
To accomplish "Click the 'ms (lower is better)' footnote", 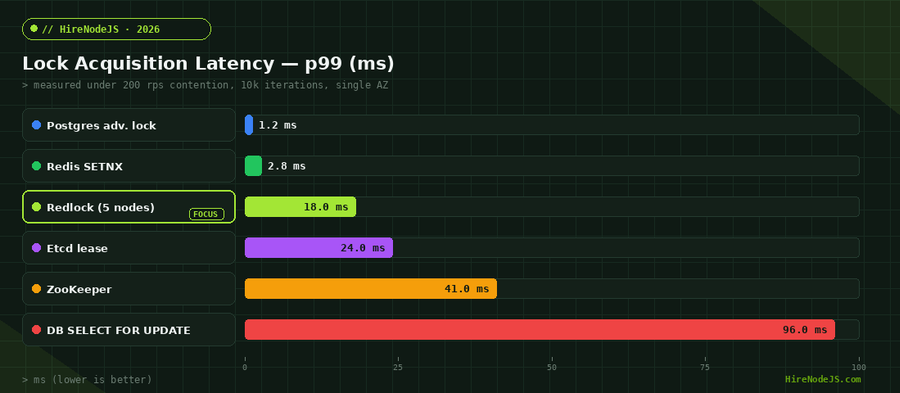I will tap(87, 380).
